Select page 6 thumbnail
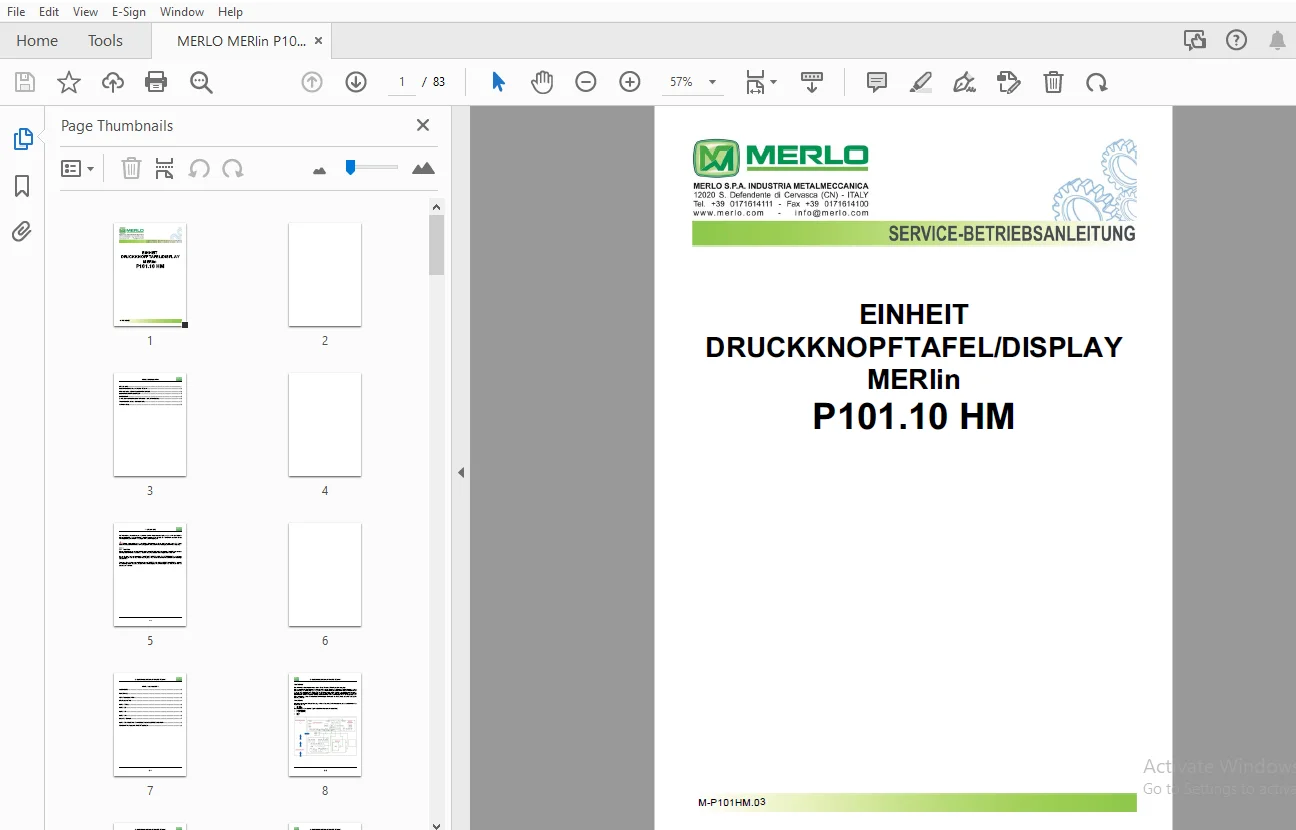The width and height of the screenshot is (1296, 830). click(x=325, y=575)
